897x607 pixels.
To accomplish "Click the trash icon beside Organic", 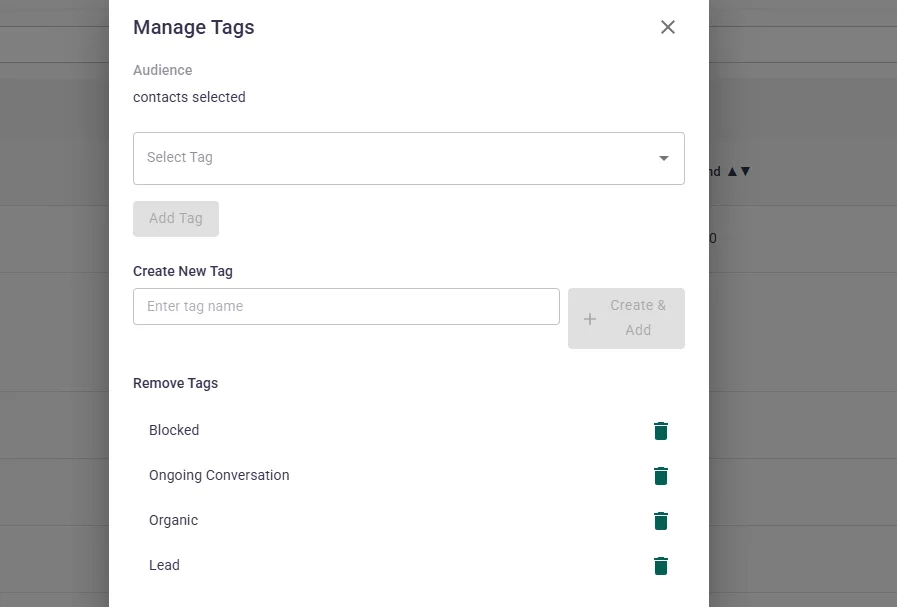I will pyautogui.click(x=661, y=521).
